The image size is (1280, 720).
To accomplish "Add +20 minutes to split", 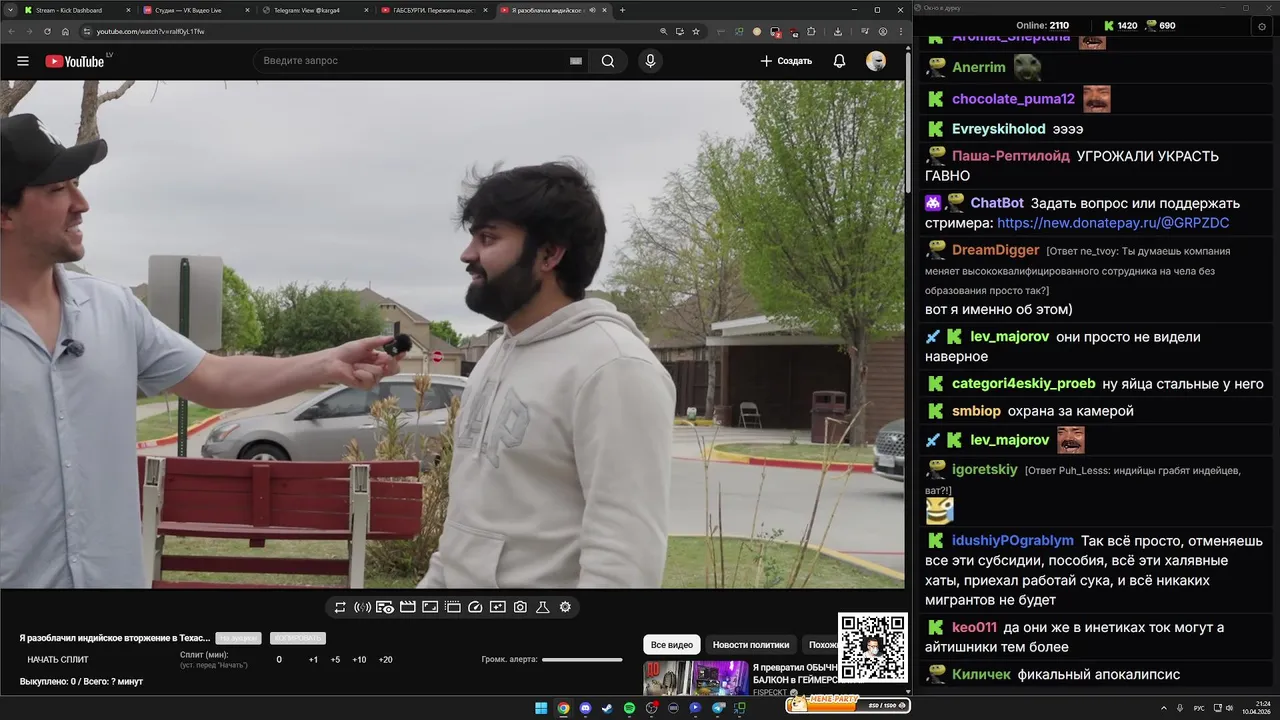I will click(385, 660).
